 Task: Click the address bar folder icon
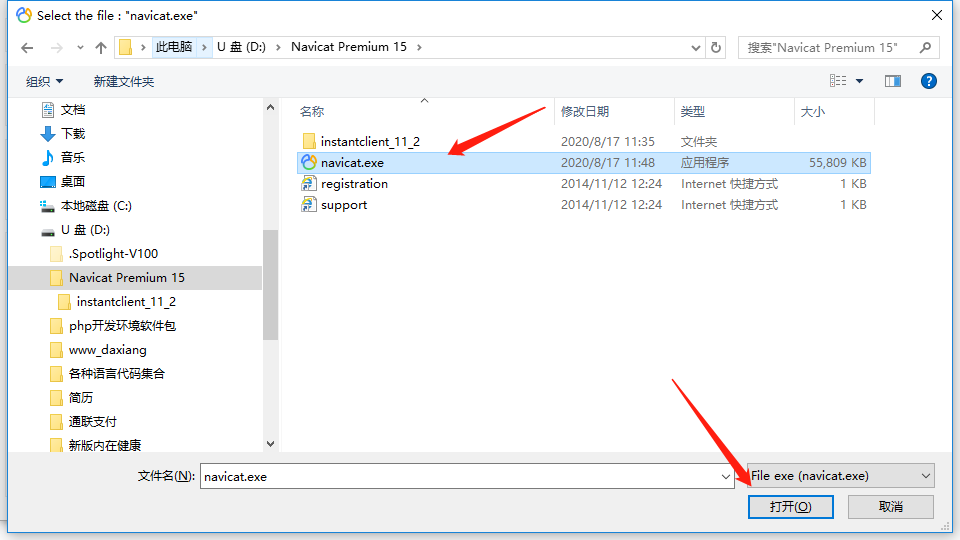click(126, 47)
